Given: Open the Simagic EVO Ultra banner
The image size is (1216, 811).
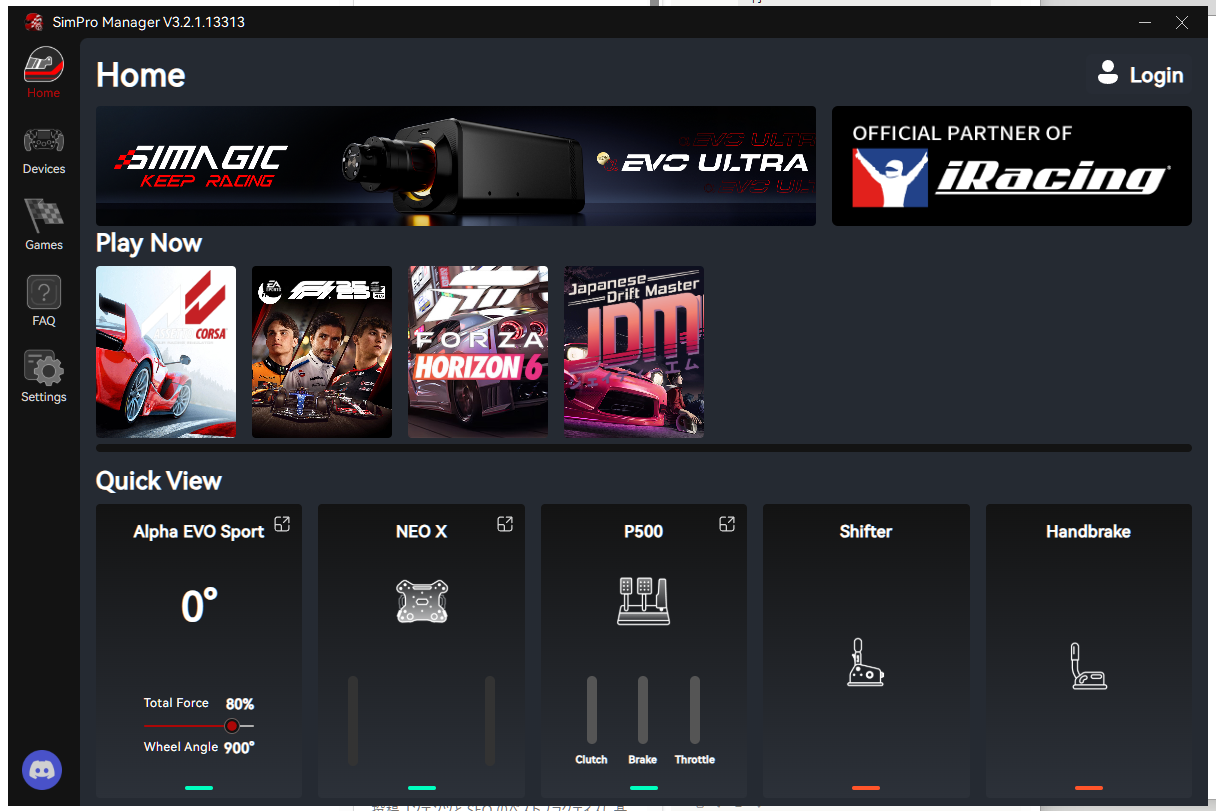Looking at the screenshot, I should pos(456,166).
